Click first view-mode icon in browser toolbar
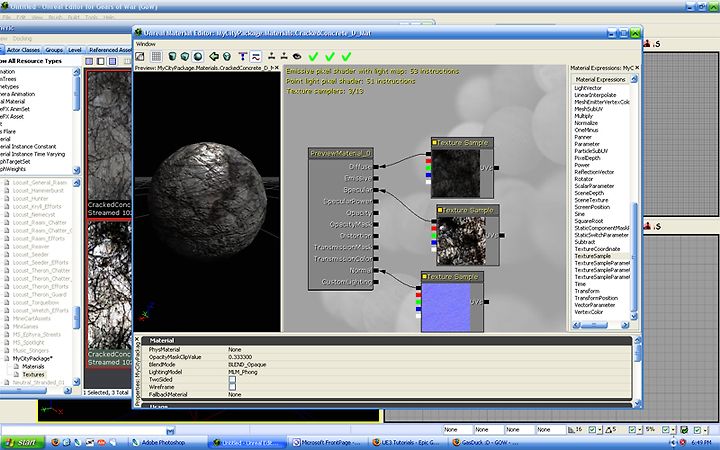720x450 pixels. 89,61
